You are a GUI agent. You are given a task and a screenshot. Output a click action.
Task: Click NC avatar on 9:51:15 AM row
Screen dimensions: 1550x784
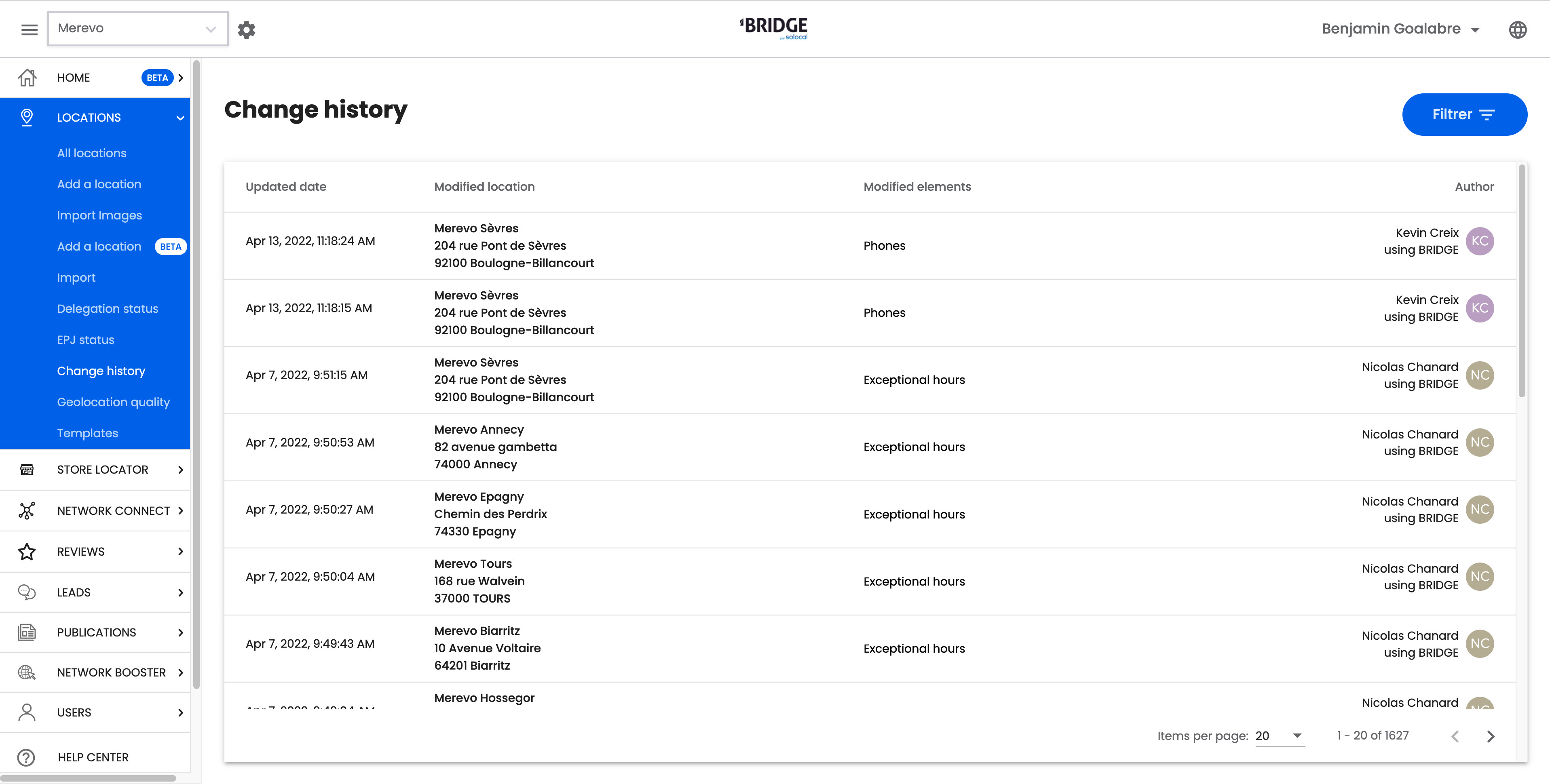tap(1480, 375)
